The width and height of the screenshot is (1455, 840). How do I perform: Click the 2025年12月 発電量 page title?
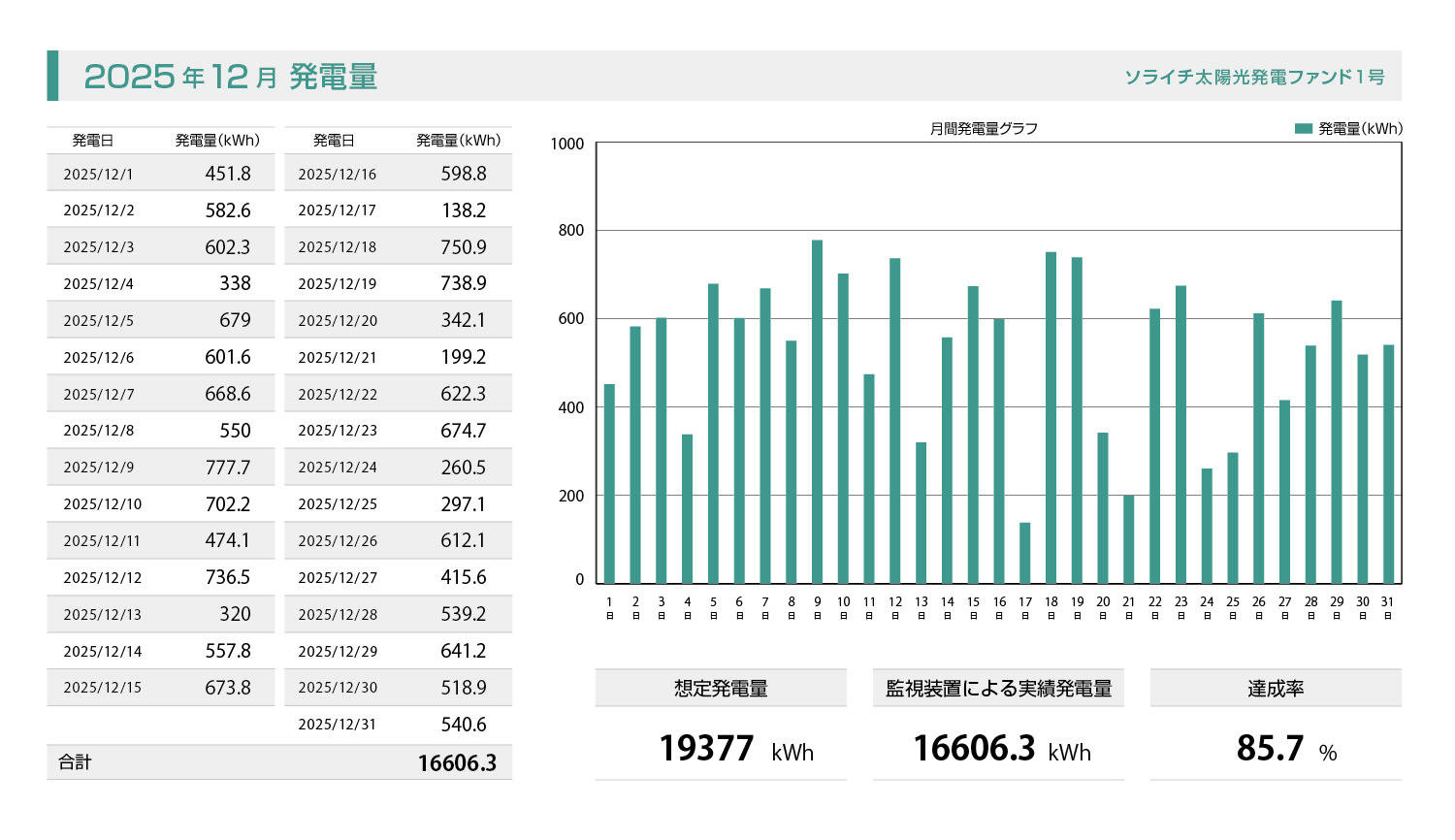230,77
